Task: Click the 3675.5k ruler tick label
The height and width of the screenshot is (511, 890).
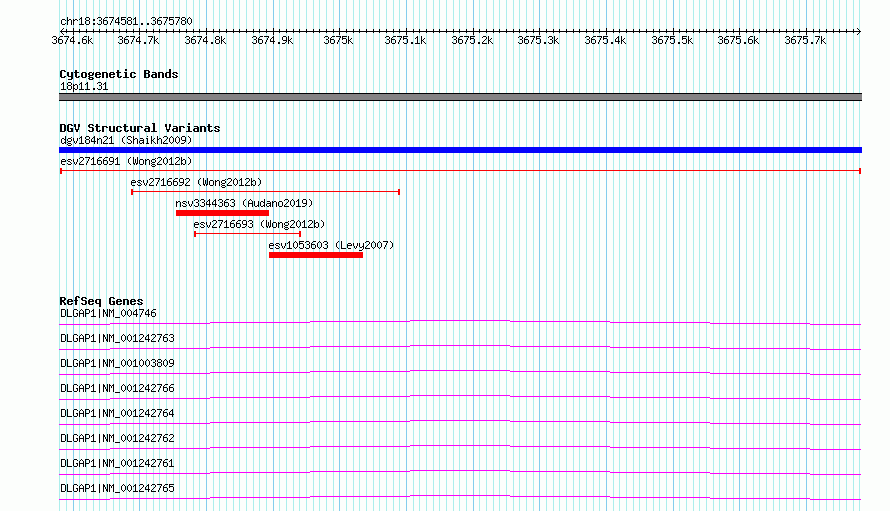Action: (x=672, y=40)
